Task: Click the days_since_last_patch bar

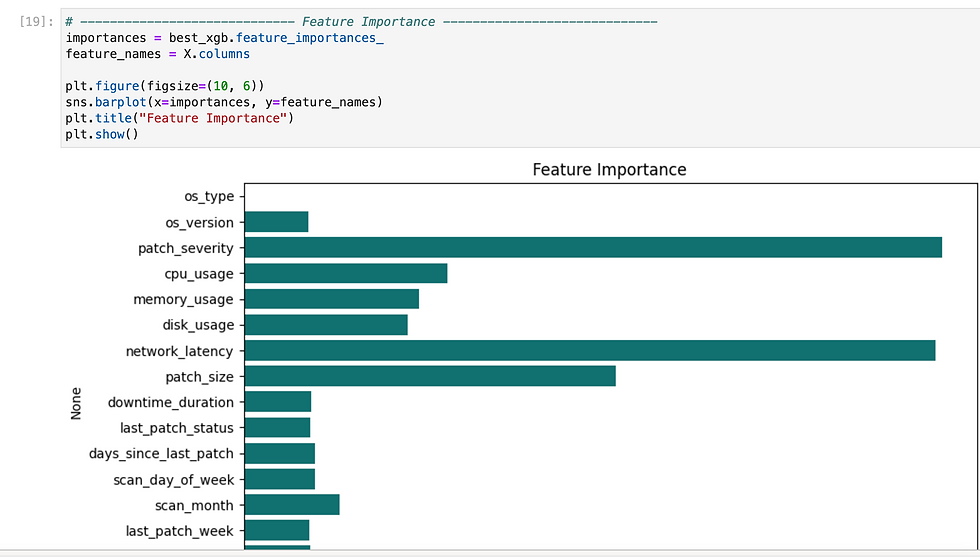Action: [280, 453]
